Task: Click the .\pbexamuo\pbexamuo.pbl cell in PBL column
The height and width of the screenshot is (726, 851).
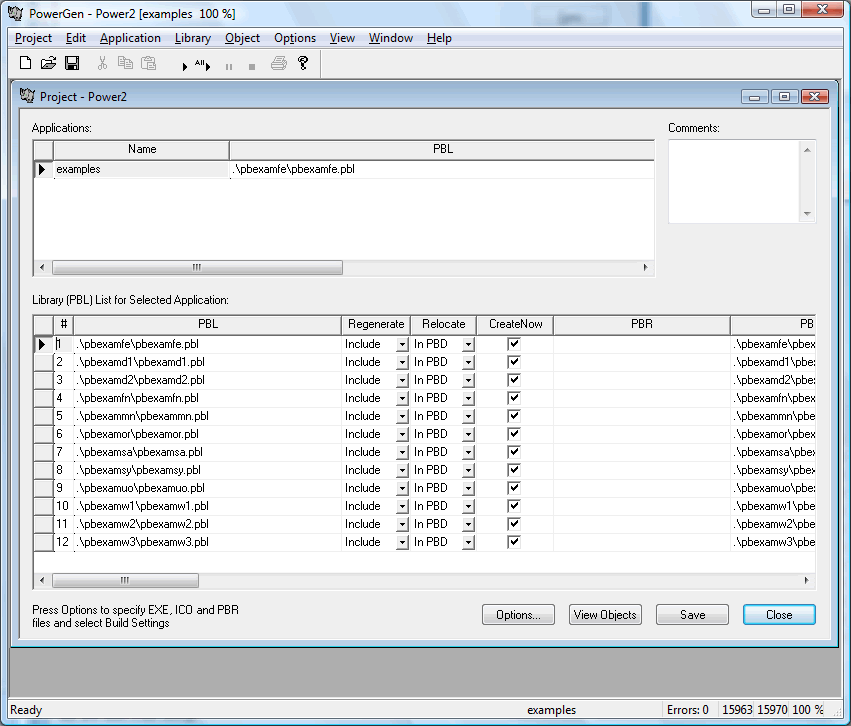Action: pyautogui.click(x=208, y=488)
